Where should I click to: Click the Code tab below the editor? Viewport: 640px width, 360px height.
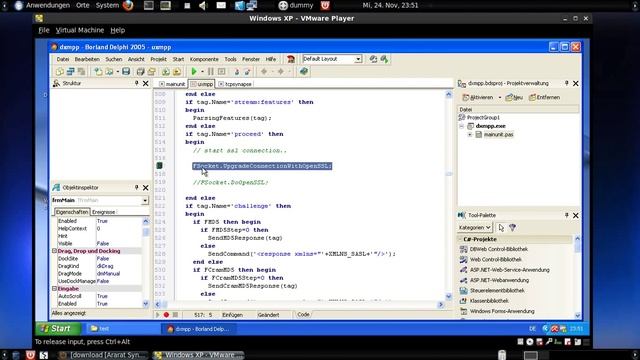click(303, 314)
